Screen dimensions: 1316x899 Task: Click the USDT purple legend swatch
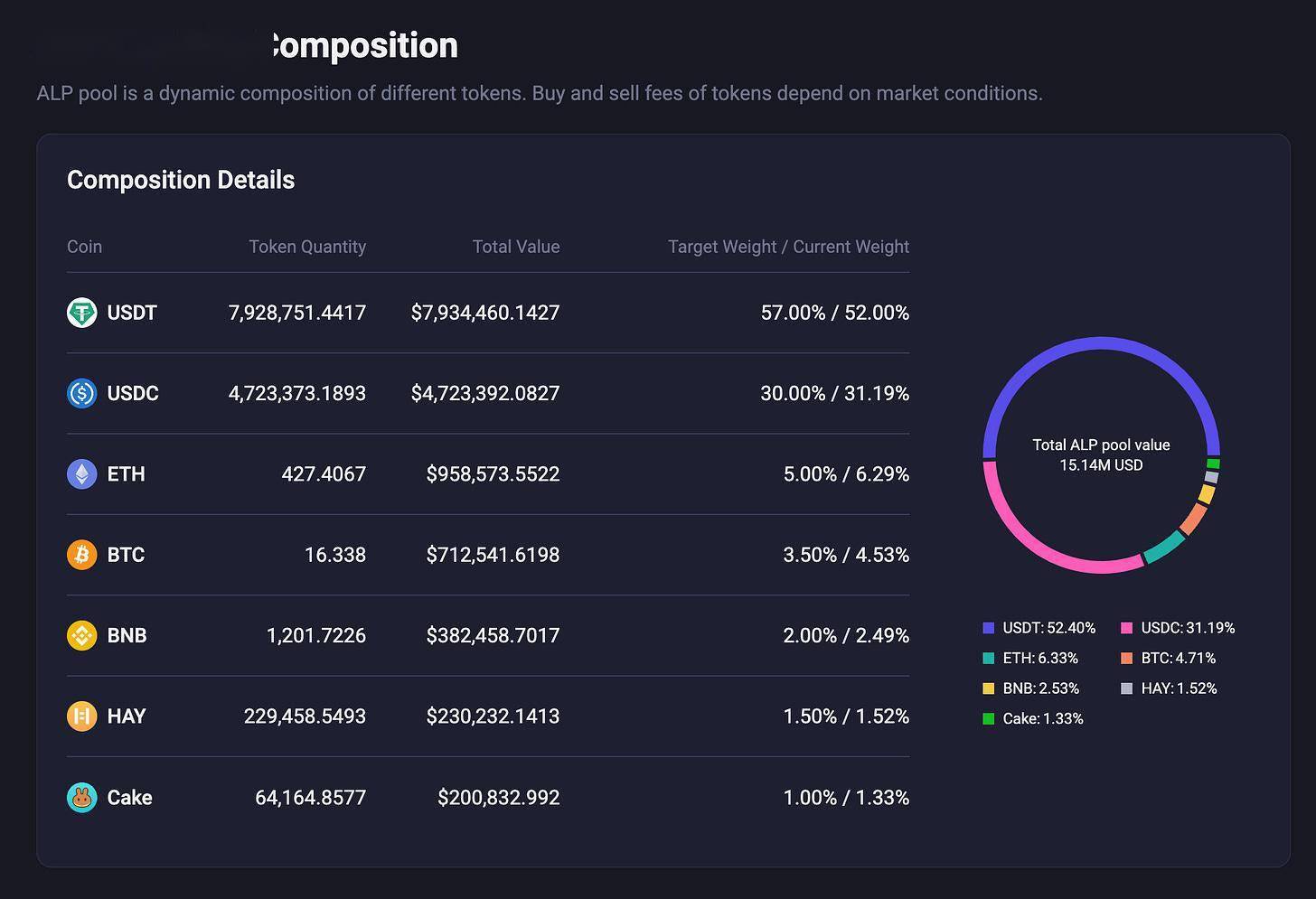point(989,628)
